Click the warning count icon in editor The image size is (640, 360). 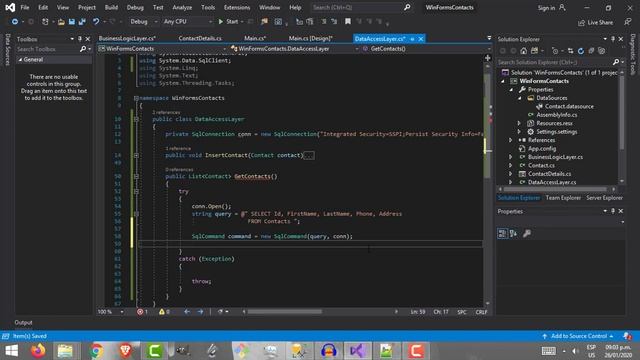tap(162, 312)
